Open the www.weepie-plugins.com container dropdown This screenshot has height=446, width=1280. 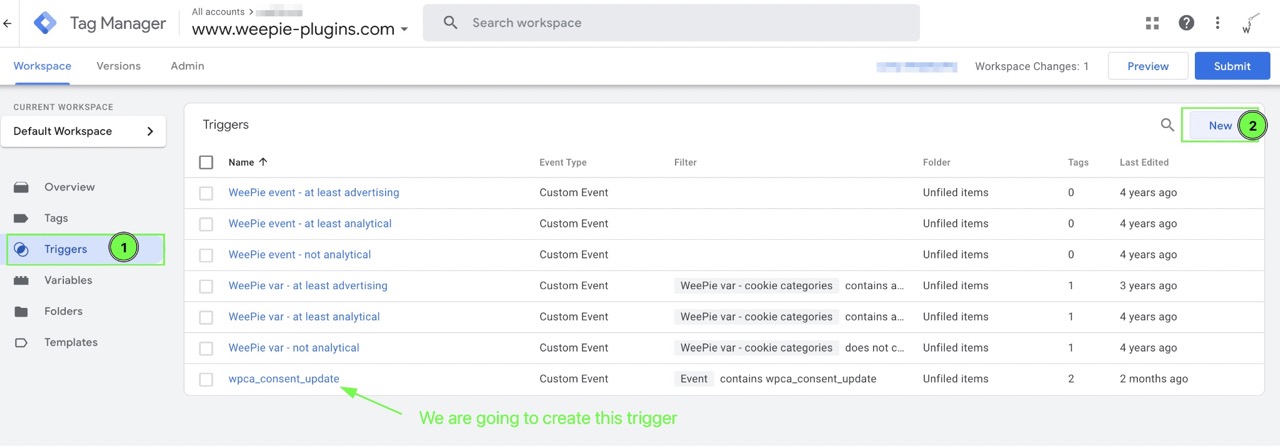(300, 29)
